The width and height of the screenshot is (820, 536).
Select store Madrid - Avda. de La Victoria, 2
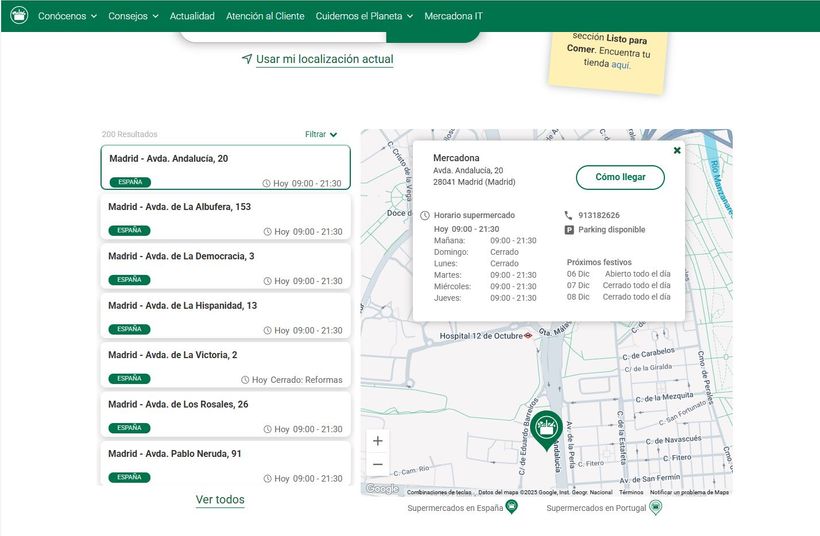[x=225, y=365]
